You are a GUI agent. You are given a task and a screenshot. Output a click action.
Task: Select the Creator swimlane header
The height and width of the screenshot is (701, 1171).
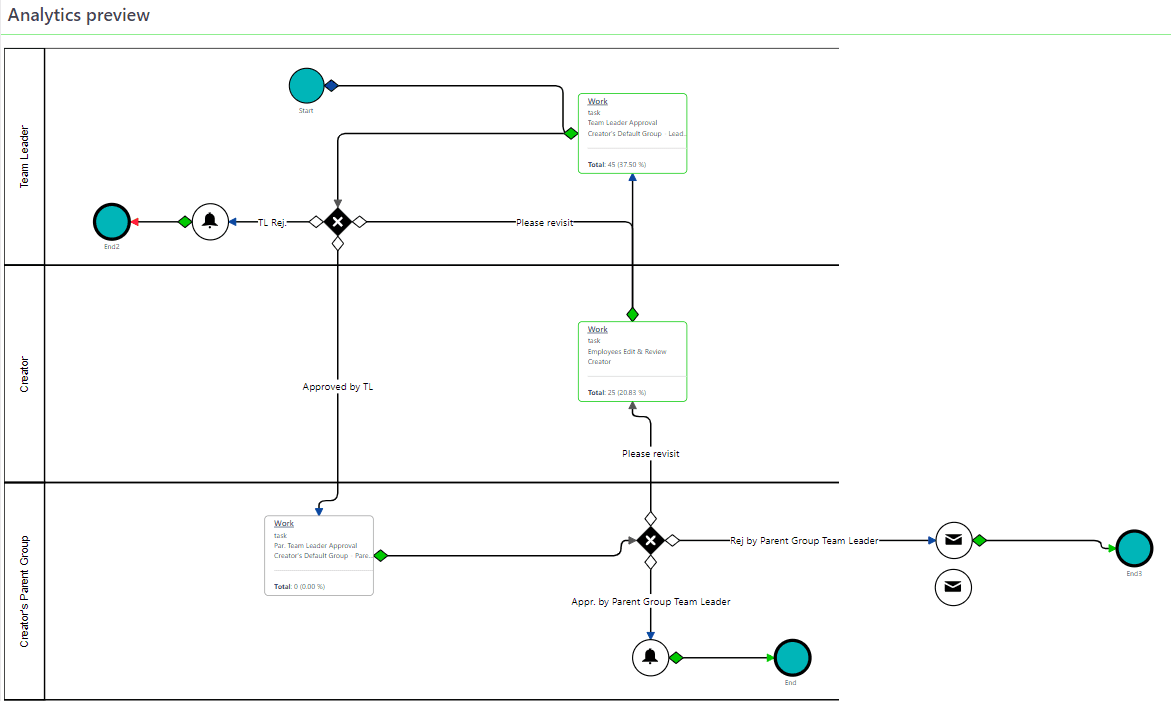25,373
